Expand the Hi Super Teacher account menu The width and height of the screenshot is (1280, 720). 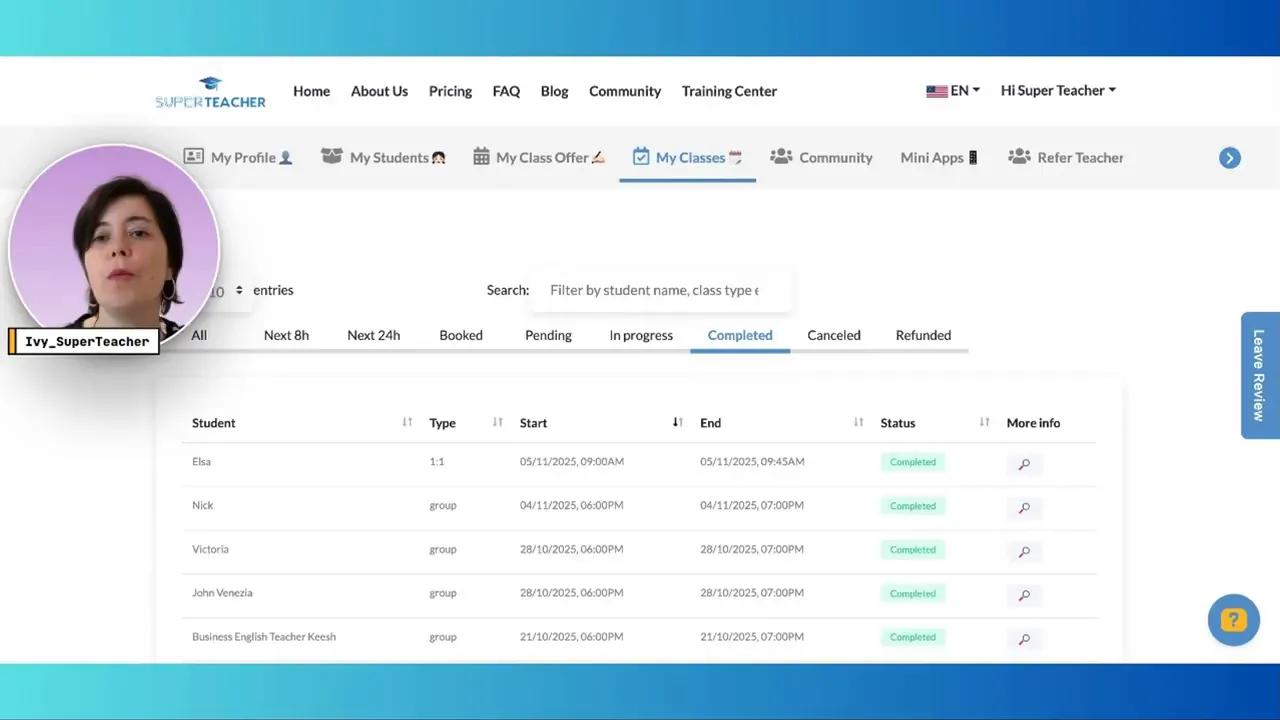click(1058, 91)
